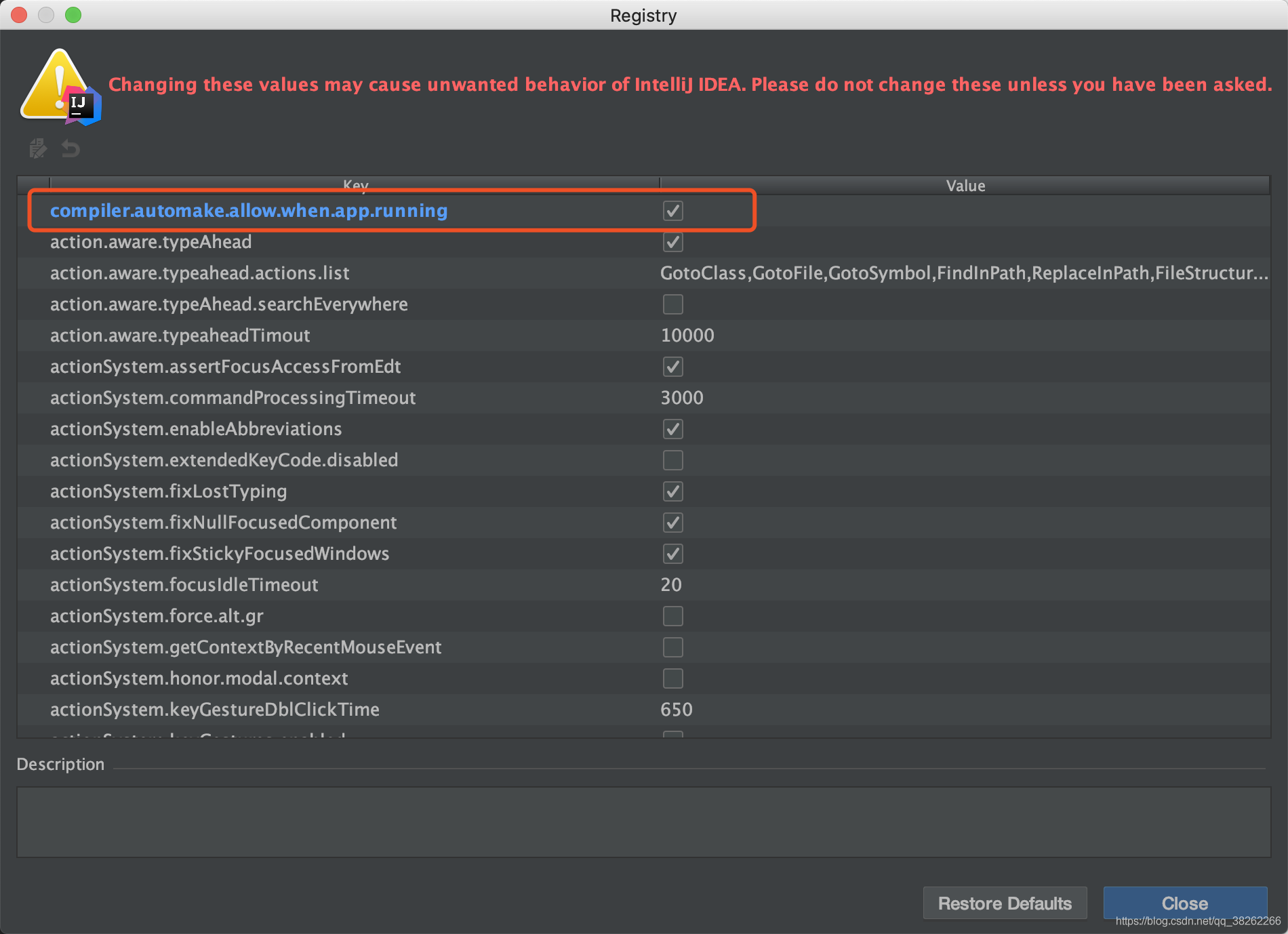This screenshot has height=934, width=1288.
Task: Select actionSystem.fixStickyFocusedWindows key
Action: pos(220,554)
